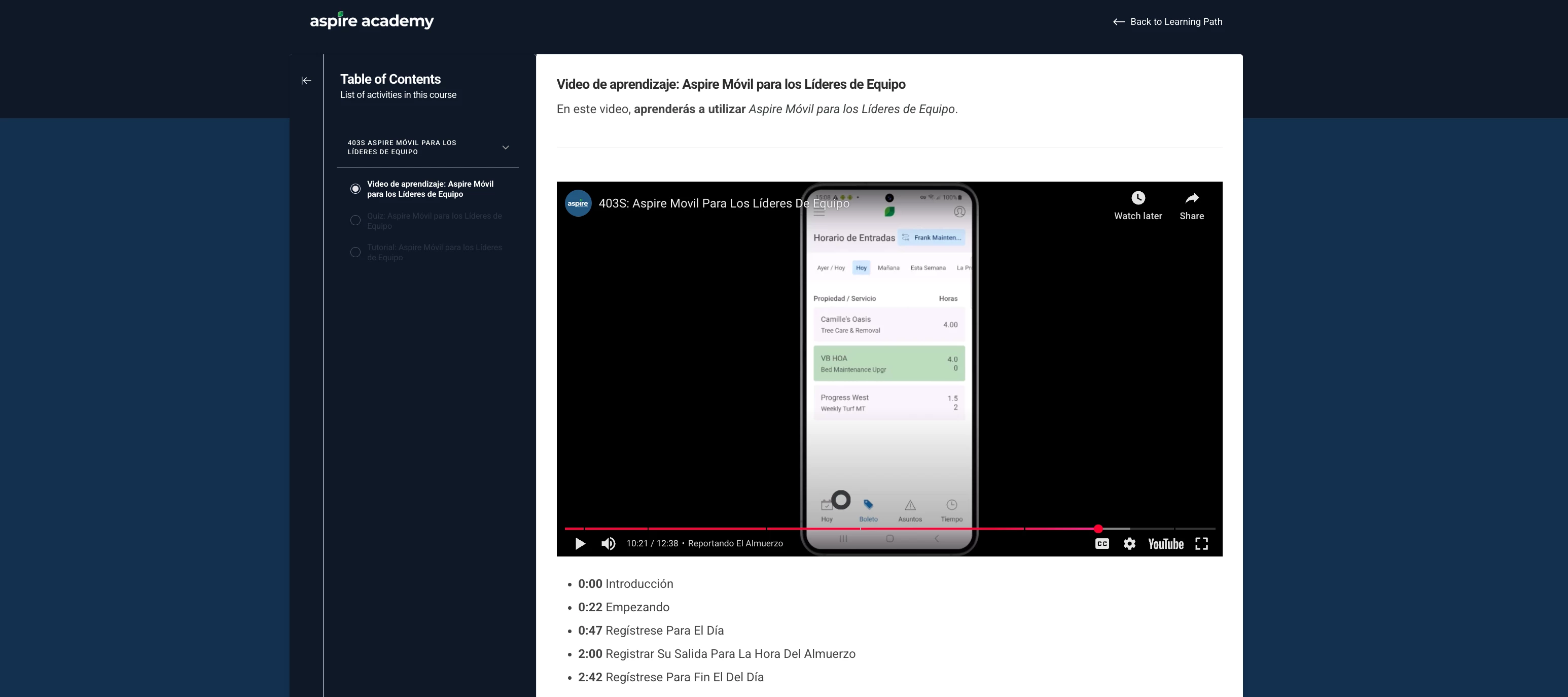Enter fullscreen video mode
Image resolution: width=1568 pixels, height=697 pixels.
pos(1201,544)
